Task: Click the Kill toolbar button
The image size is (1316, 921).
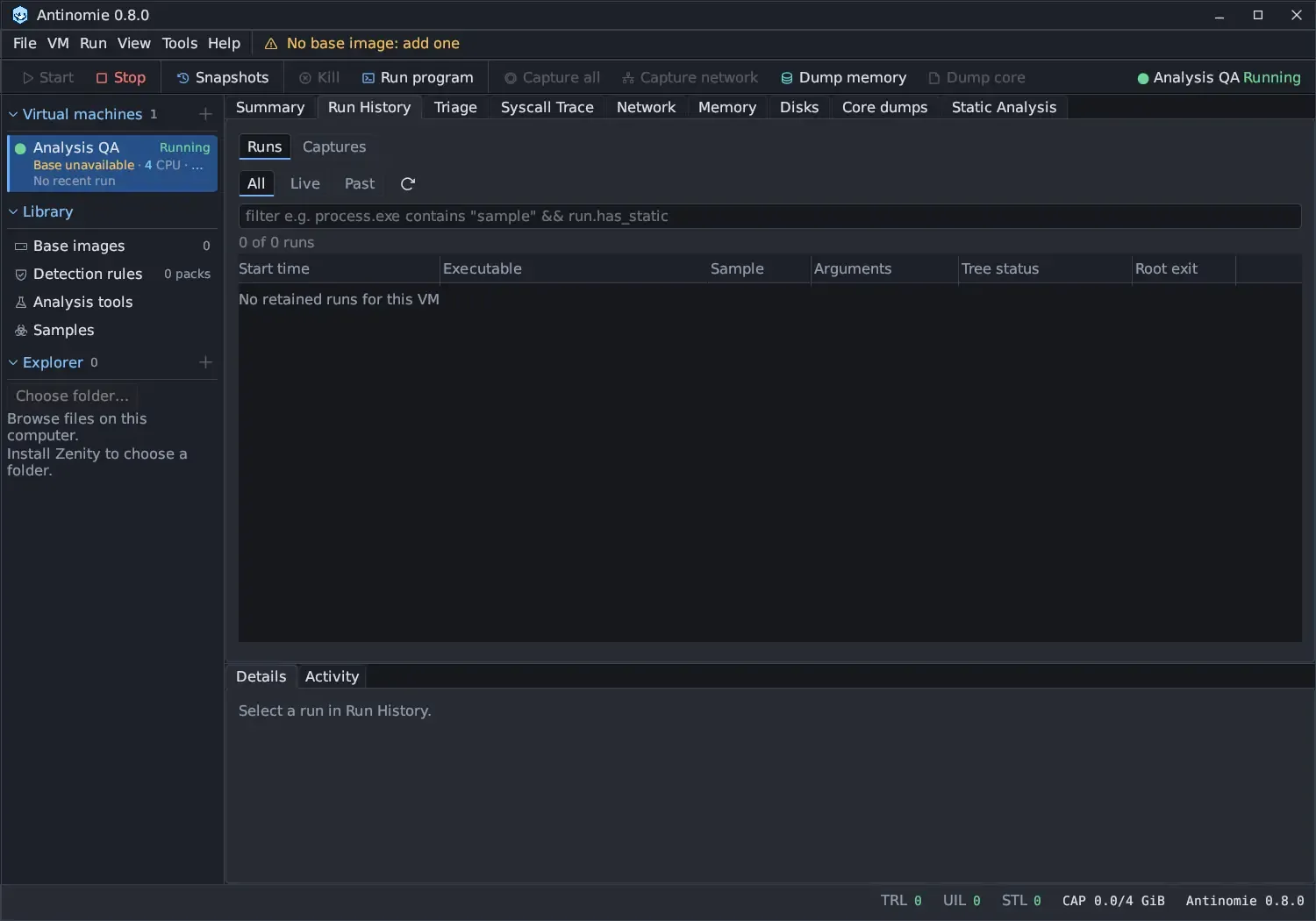Action: (319, 77)
